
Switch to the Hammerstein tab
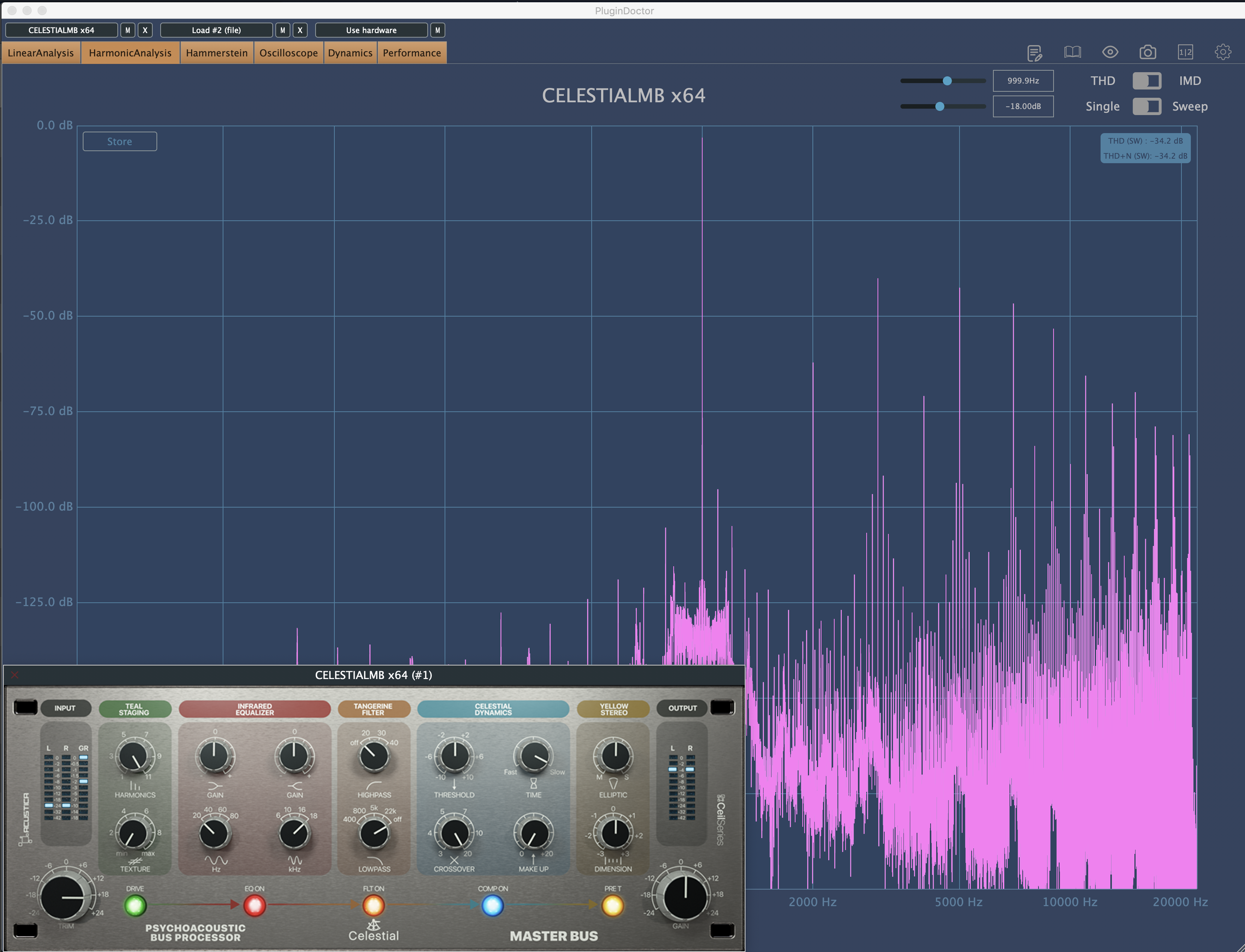tap(217, 53)
